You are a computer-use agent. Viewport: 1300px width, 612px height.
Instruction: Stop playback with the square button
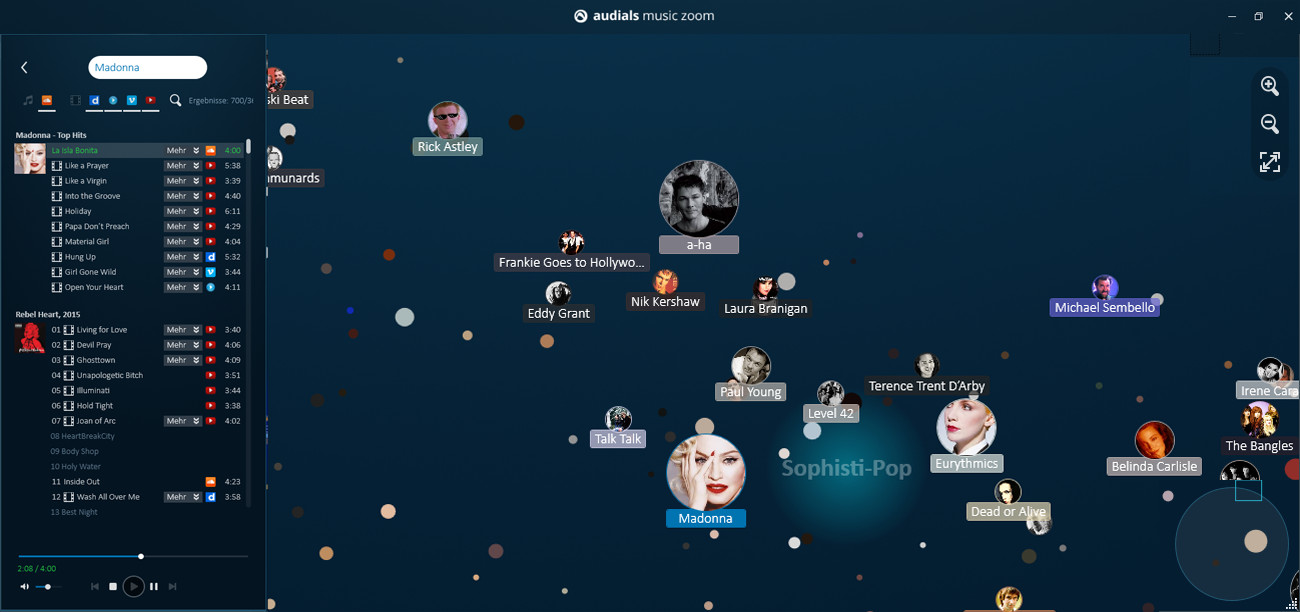pos(113,586)
